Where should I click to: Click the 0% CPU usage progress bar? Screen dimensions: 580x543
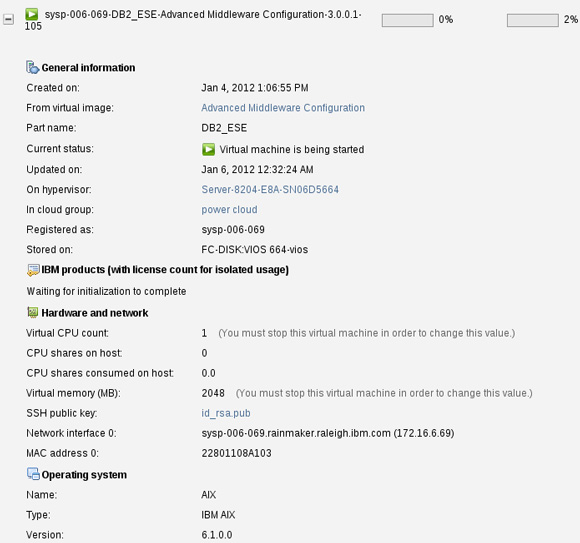tap(408, 20)
